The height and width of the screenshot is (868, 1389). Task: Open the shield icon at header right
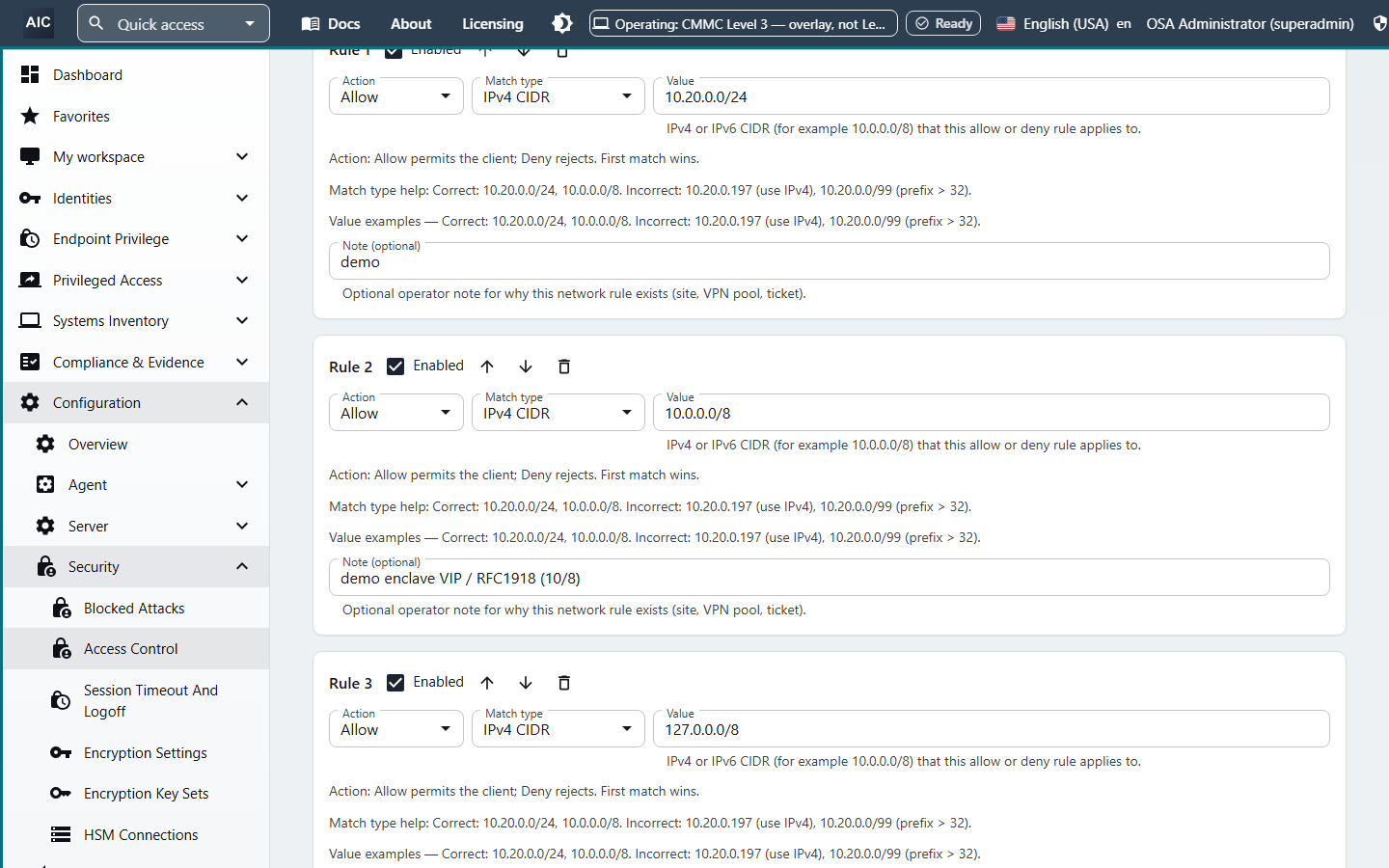coord(1379,23)
